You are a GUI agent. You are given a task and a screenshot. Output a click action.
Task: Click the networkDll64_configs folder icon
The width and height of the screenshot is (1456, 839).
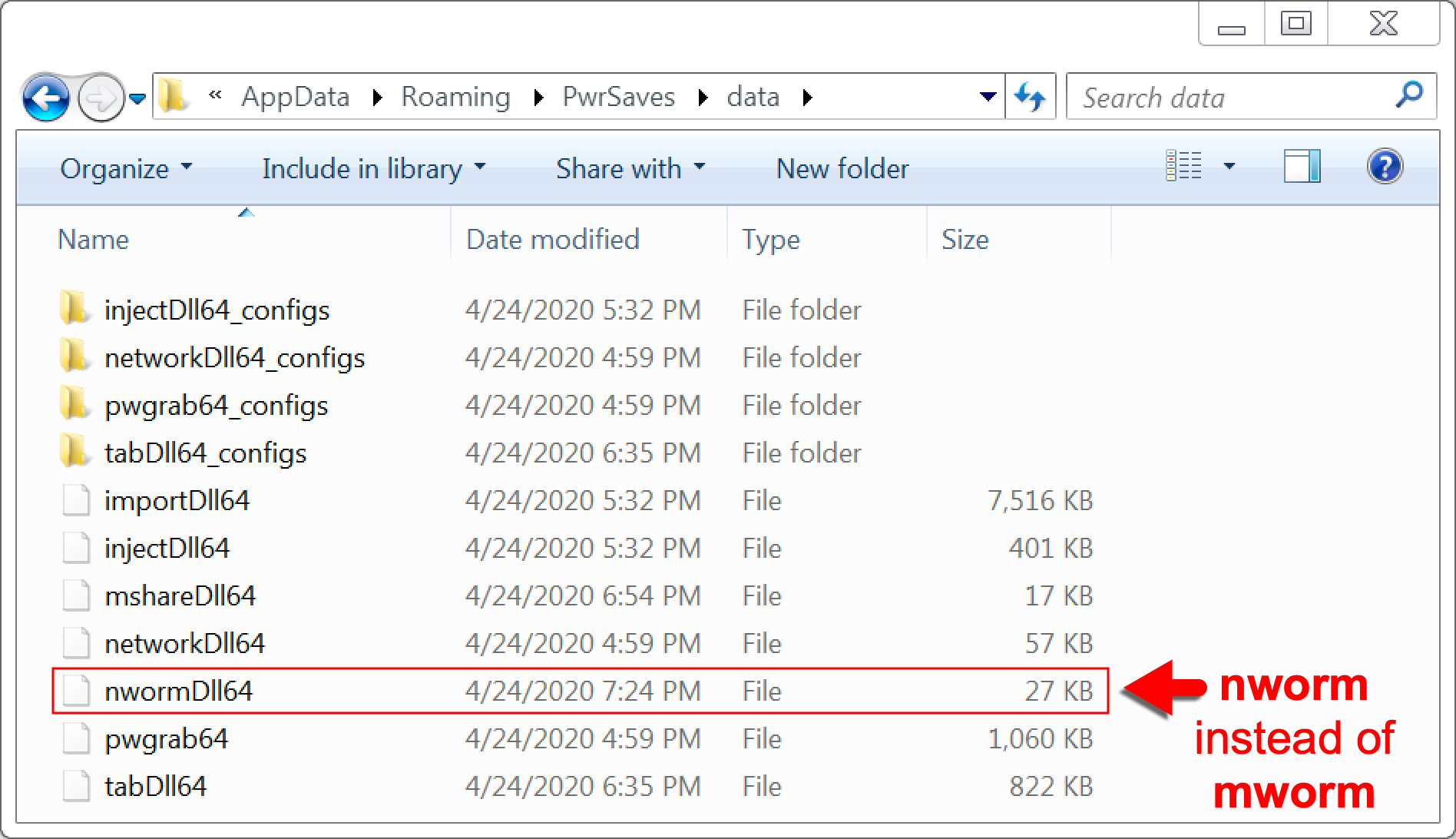74,356
